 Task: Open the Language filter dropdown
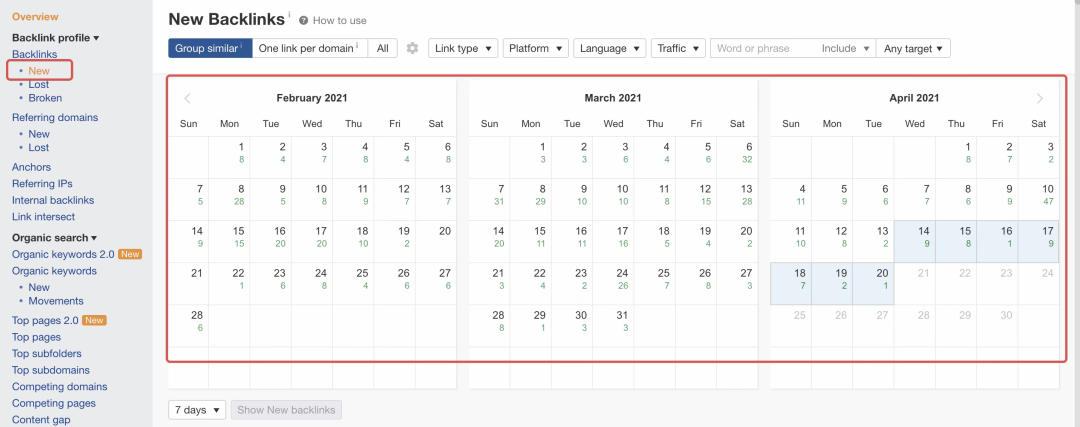click(x=610, y=48)
